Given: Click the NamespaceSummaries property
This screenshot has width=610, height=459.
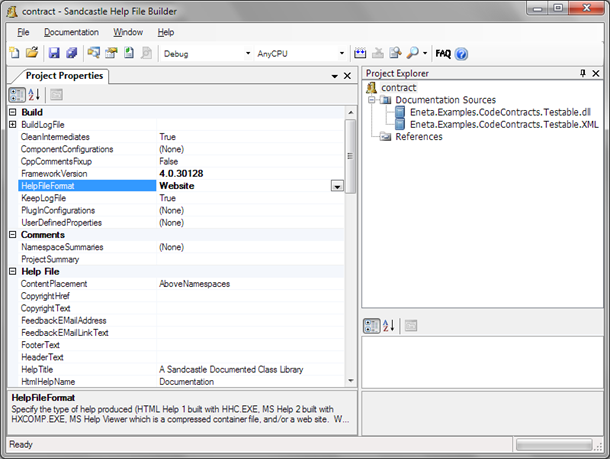Looking at the screenshot, I should click(x=62, y=247).
